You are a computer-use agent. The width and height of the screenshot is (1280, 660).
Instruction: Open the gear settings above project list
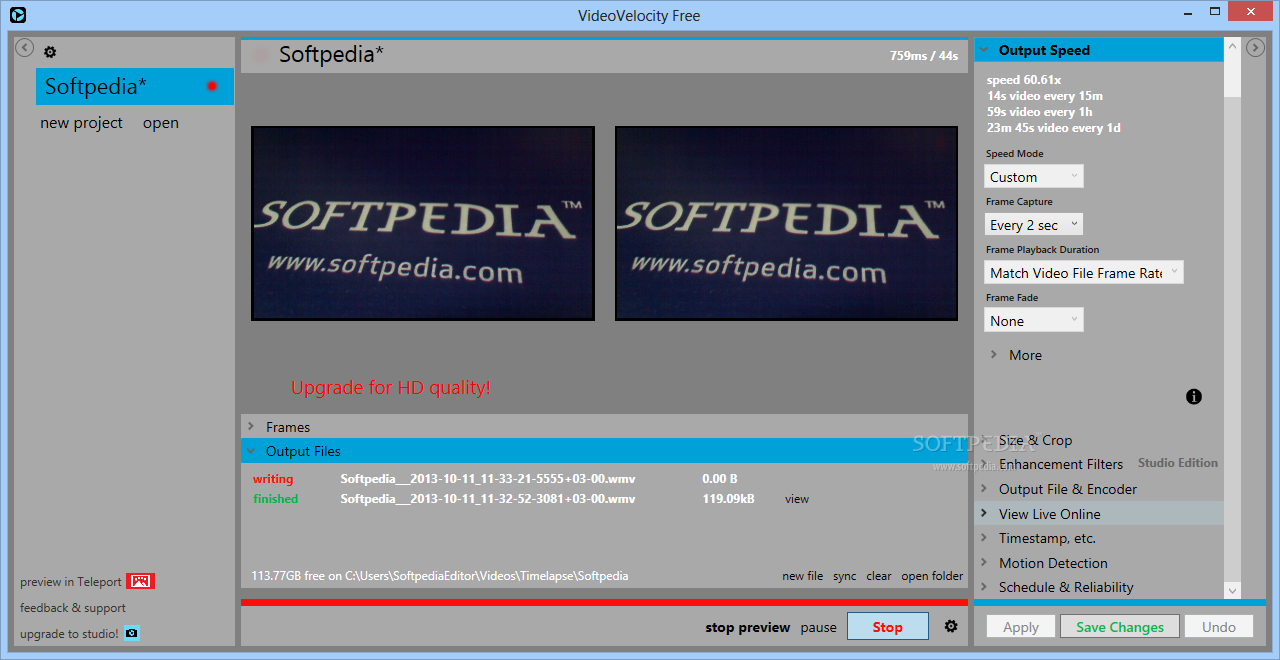tap(50, 52)
